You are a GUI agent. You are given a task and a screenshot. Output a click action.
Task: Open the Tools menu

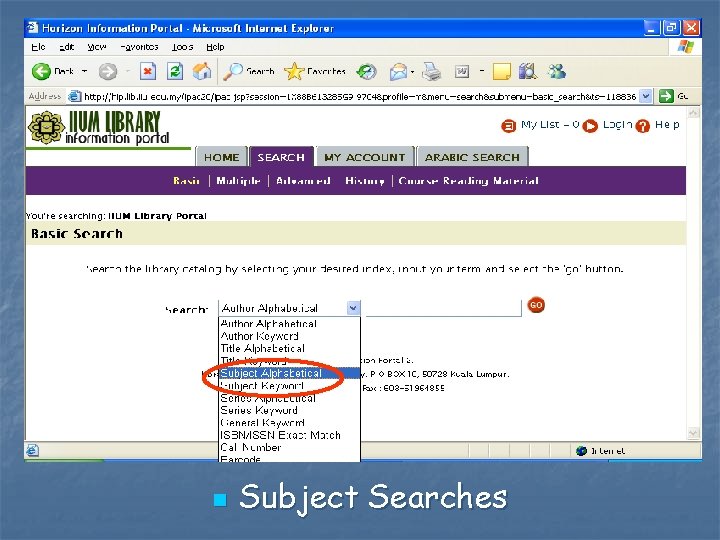[182, 47]
